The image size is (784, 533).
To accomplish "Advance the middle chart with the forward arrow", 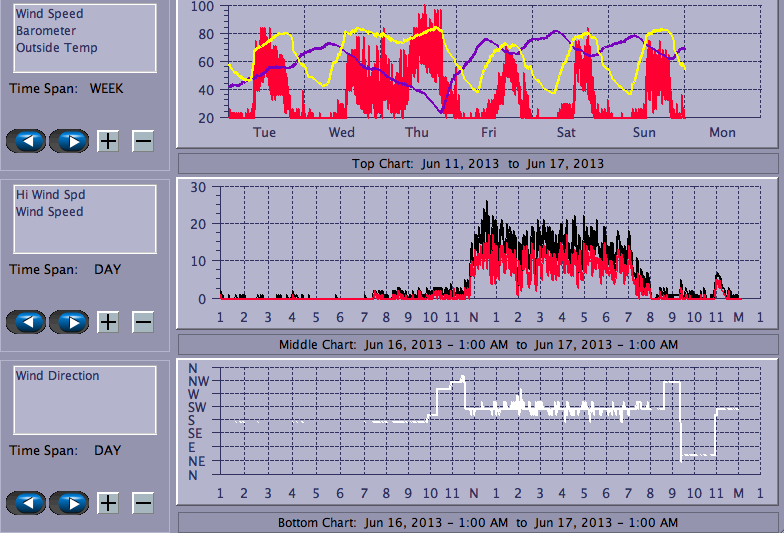I will pyautogui.click(x=69, y=322).
